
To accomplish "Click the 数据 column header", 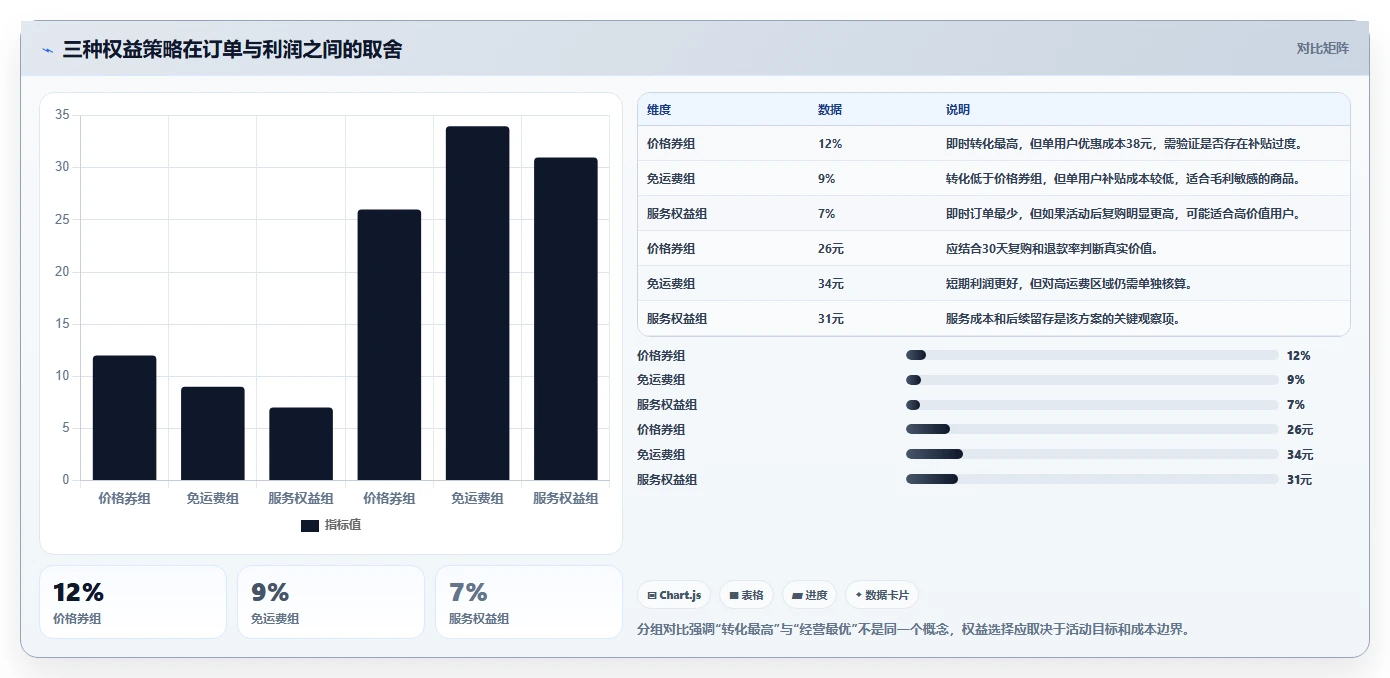I will point(830,110).
